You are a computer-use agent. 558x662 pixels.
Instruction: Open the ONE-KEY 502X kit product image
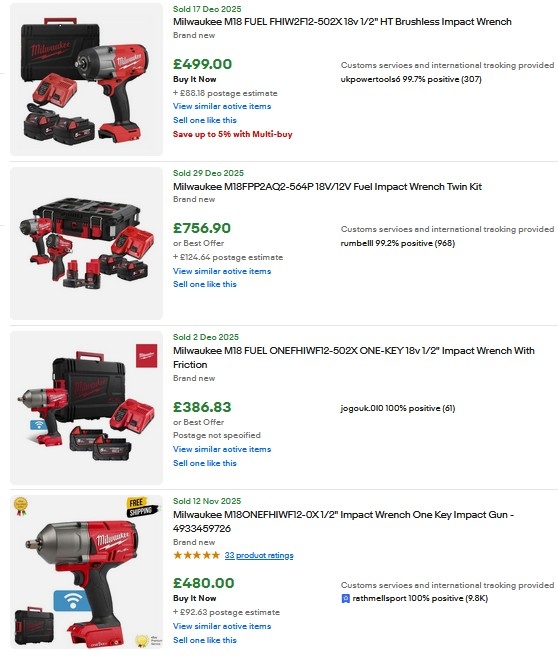86,408
